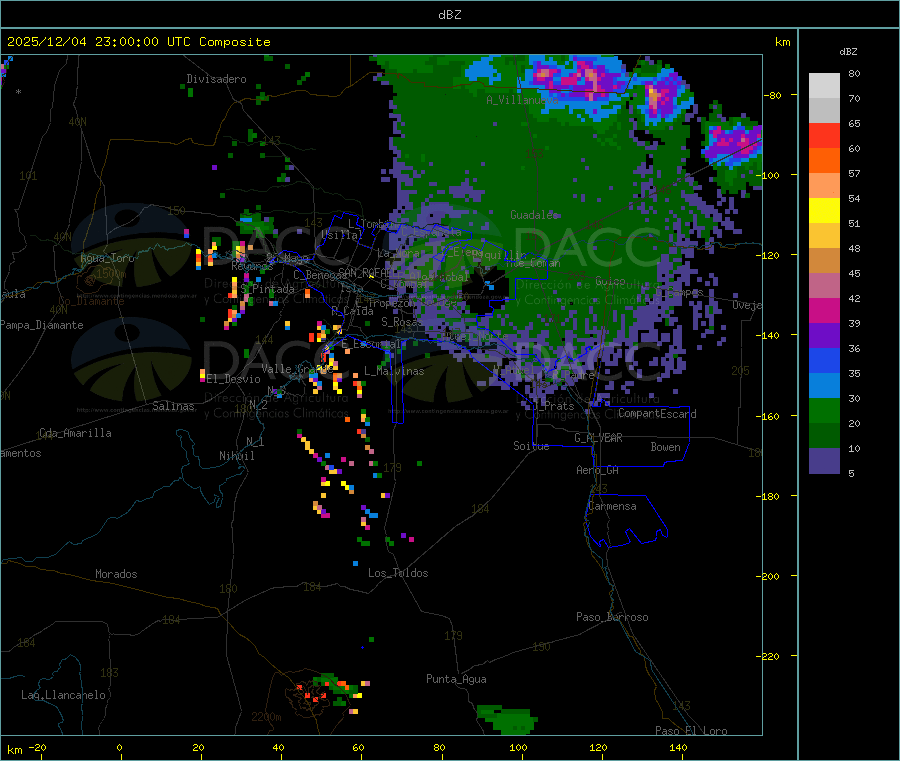900x761 pixels.
Task: Click the Valle_Grande label
Action: tap(296, 369)
